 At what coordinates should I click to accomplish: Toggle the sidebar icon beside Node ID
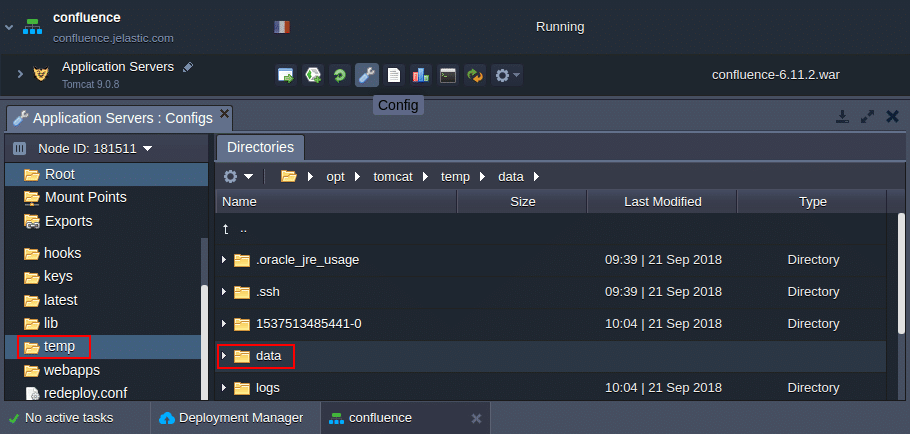click(20, 149)
